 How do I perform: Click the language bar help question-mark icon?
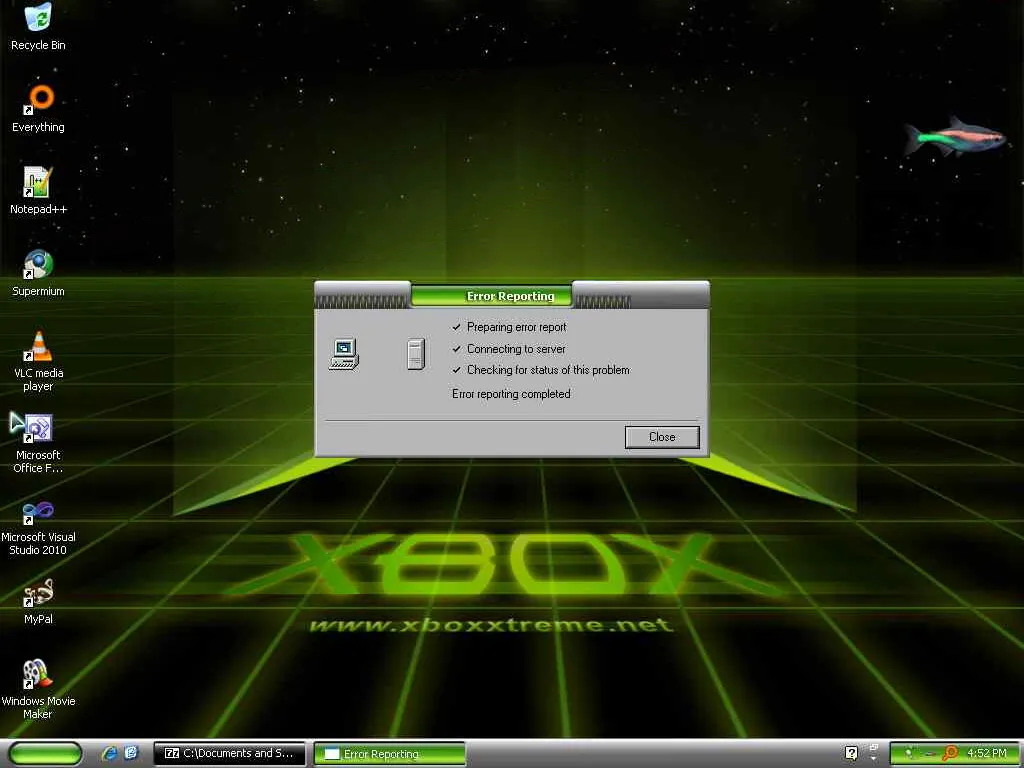tap(851, 754)
